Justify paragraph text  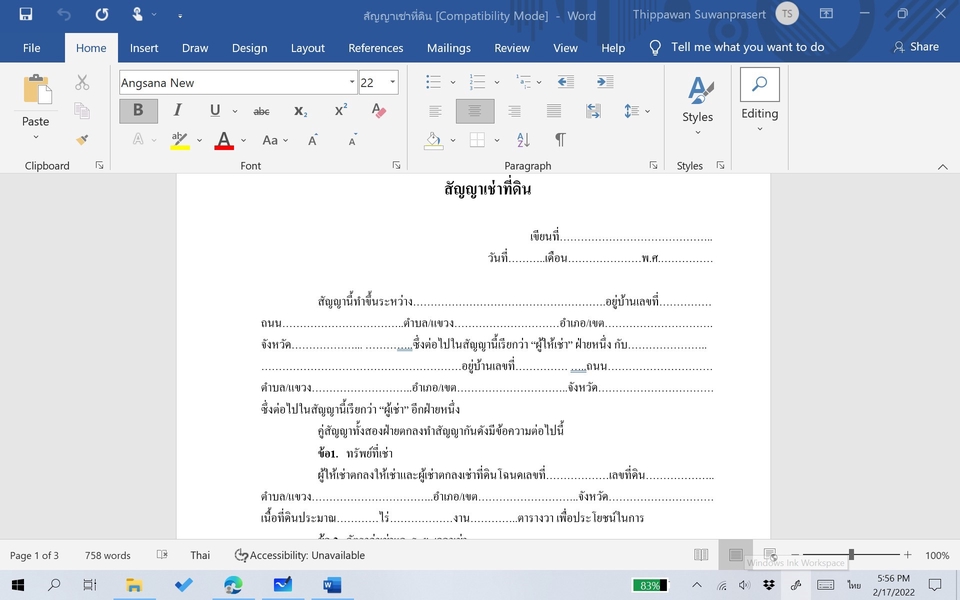[x=554, y=111]
